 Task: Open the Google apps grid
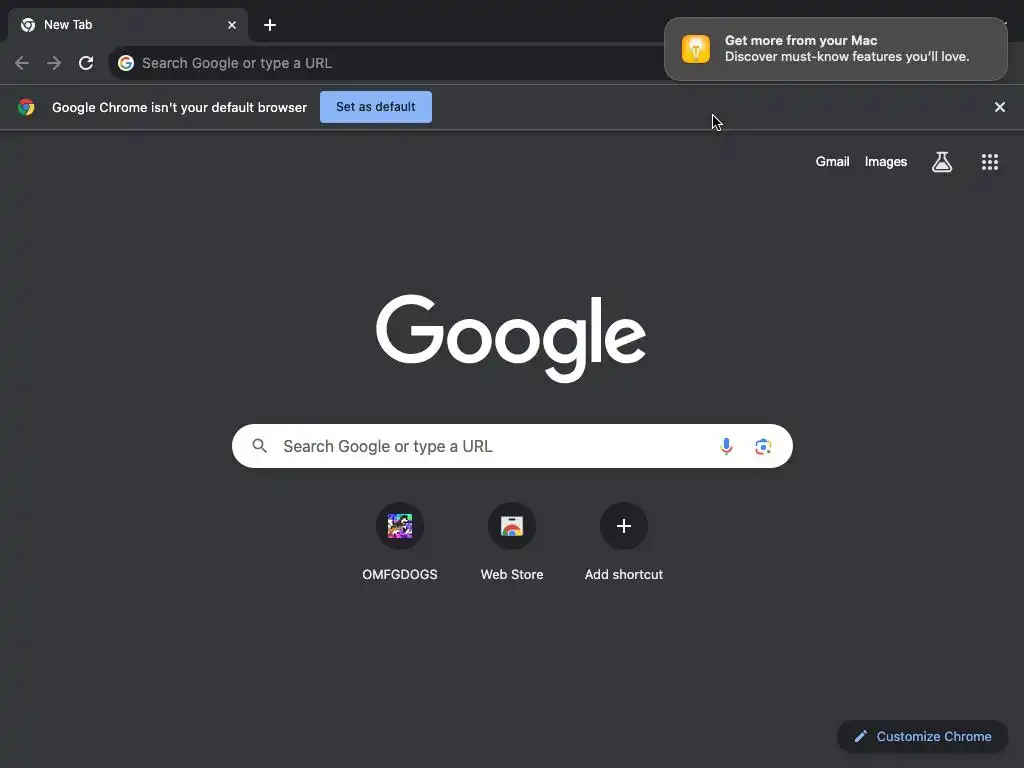(989, 161)
